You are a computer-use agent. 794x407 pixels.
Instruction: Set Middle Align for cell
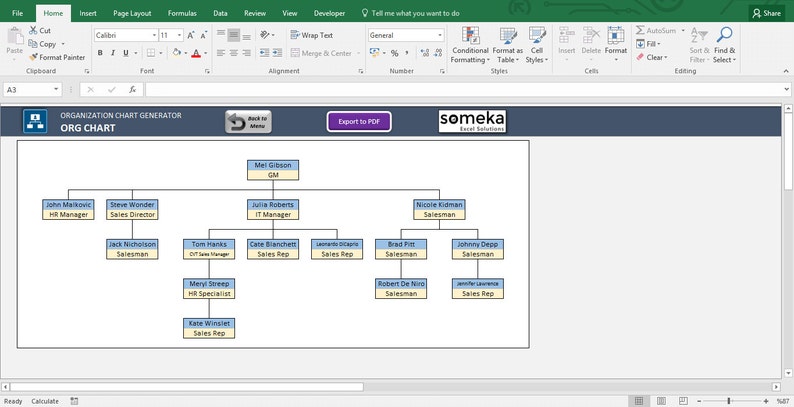point(233,34)
